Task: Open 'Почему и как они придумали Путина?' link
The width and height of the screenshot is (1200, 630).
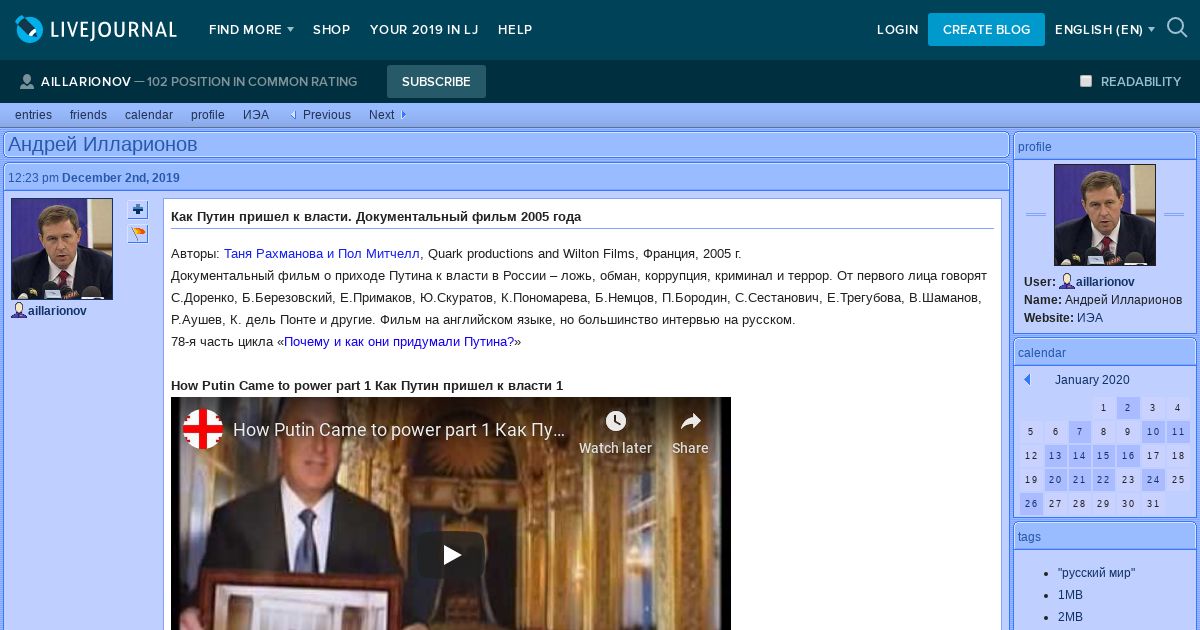Action: tap(399, 342)
